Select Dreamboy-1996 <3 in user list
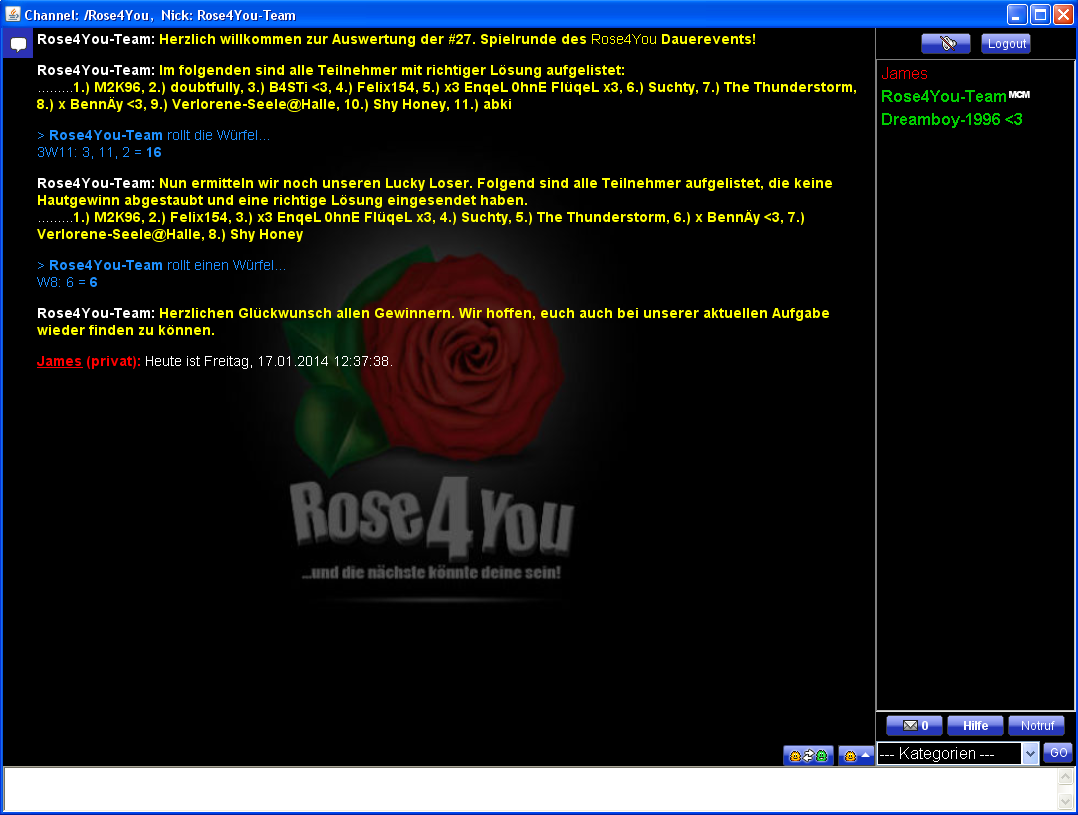 (951, 120)
